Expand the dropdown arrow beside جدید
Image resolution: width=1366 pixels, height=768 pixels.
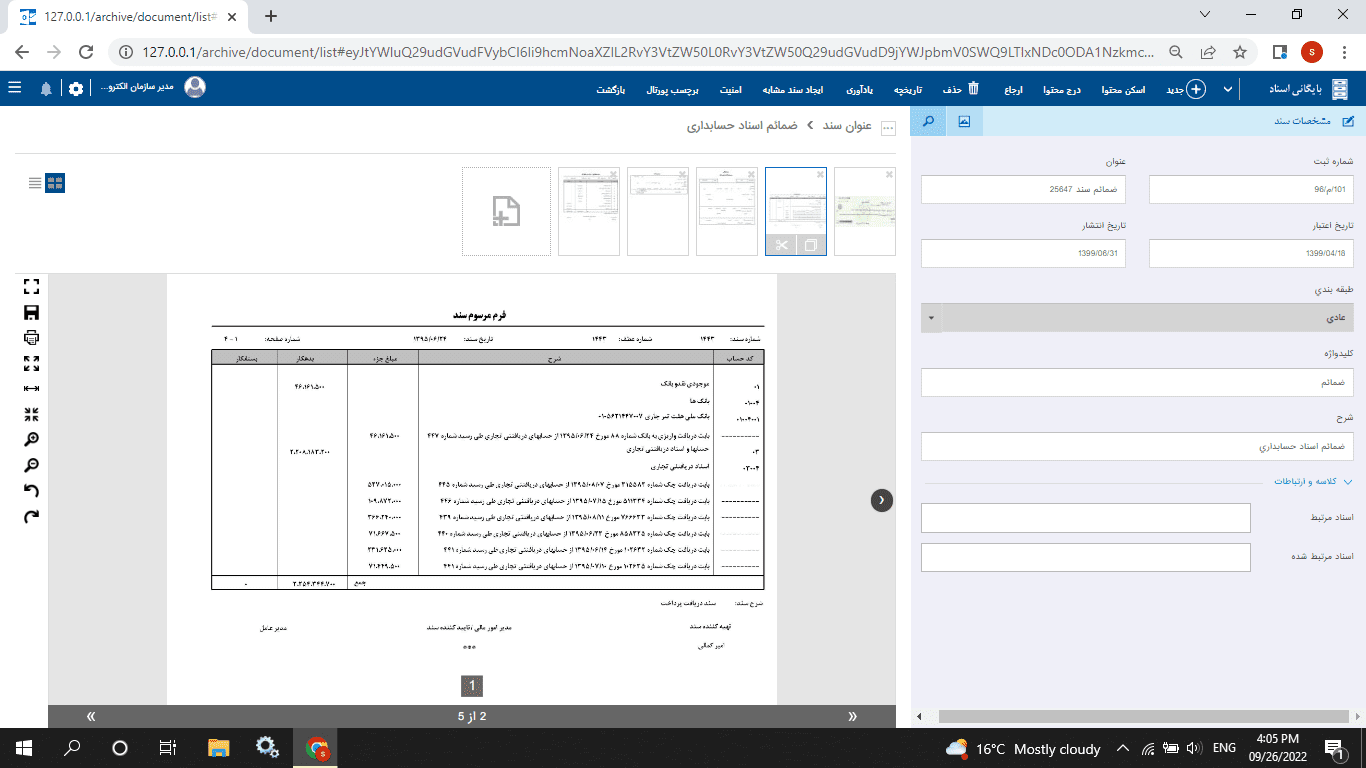[1225, 89]
